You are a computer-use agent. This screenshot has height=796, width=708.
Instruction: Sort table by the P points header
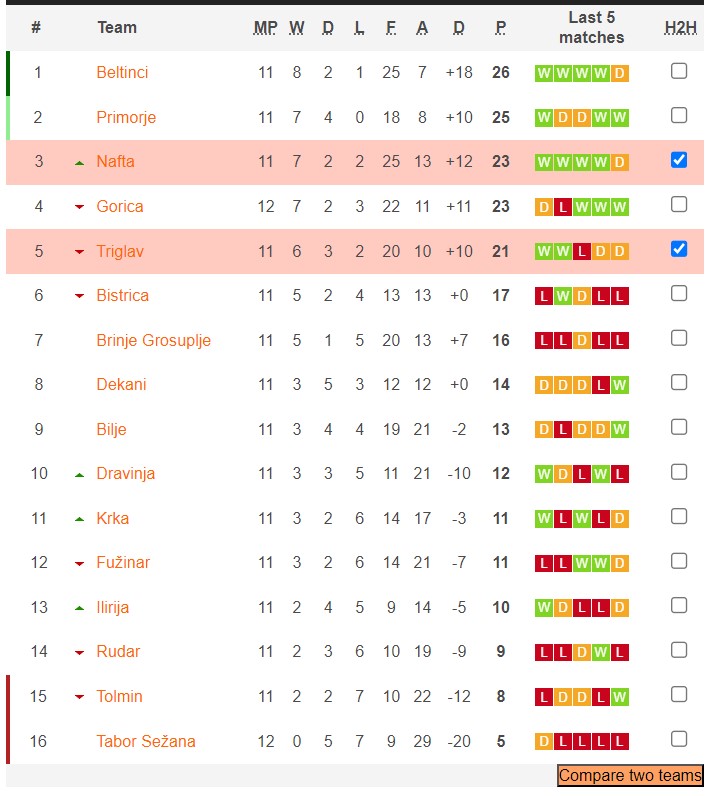pos(500,28)
